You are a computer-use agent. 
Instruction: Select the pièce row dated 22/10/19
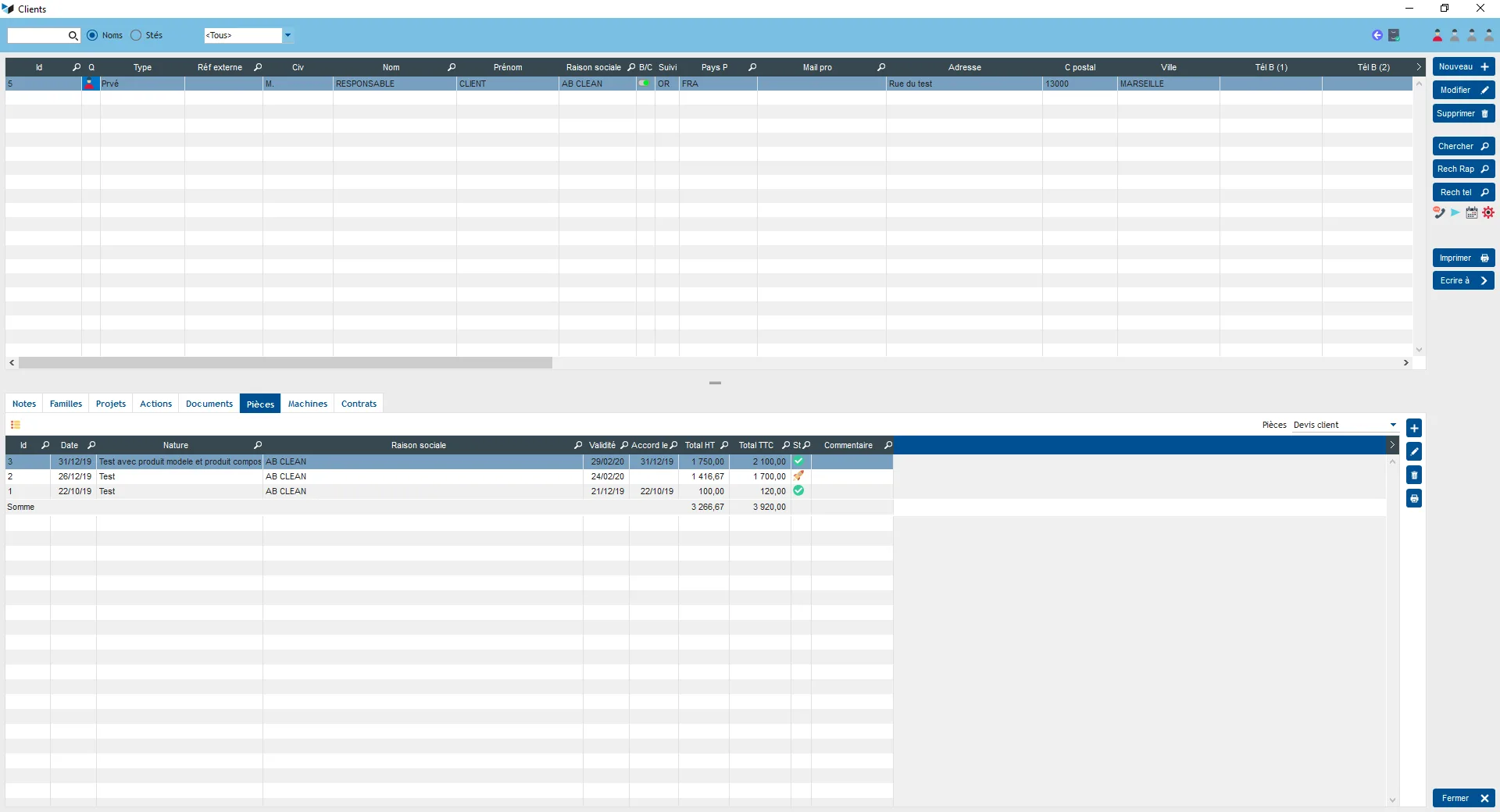click(449, 491)
